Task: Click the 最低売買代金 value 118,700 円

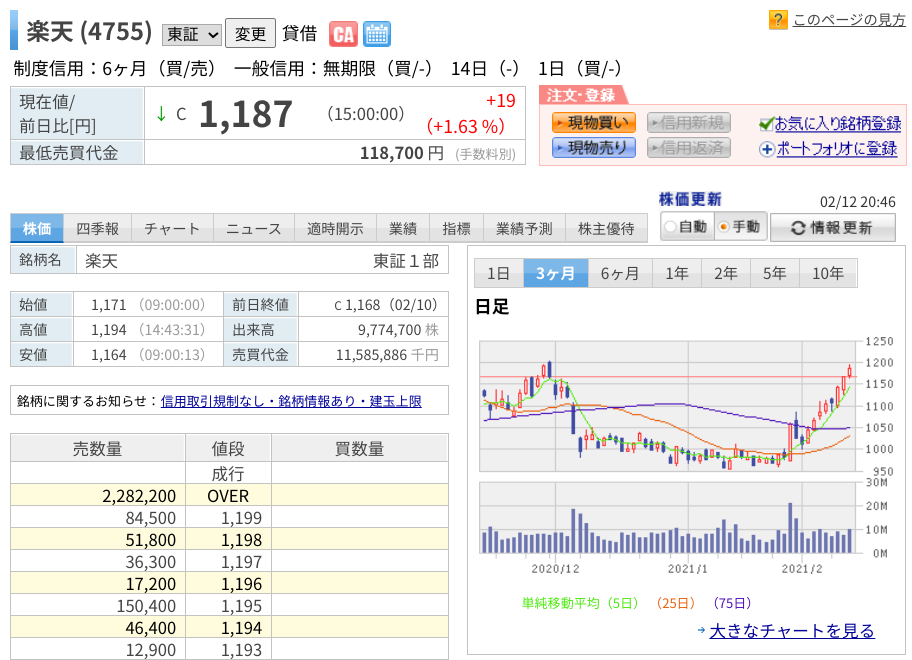Action: pos(401,153)
